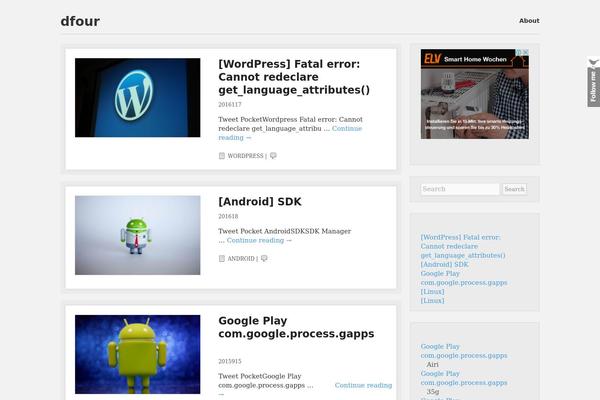Click the ANDROID category link
Image resolution: width=600 pixels, height=400 pixels.
coord(241,259)
